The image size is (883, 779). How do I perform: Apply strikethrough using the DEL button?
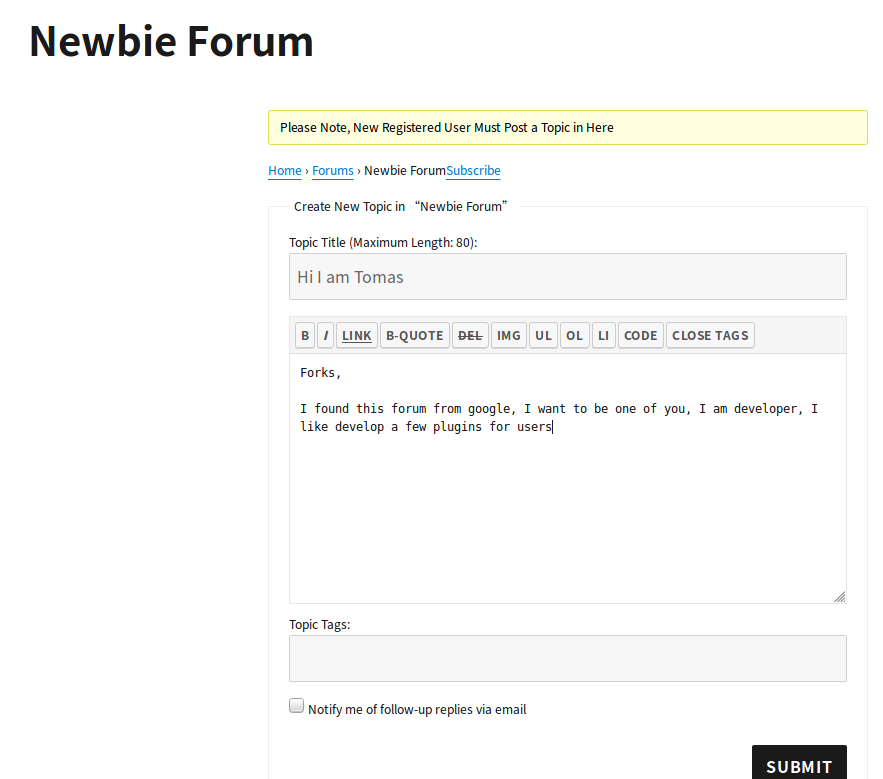click(470, 335)
